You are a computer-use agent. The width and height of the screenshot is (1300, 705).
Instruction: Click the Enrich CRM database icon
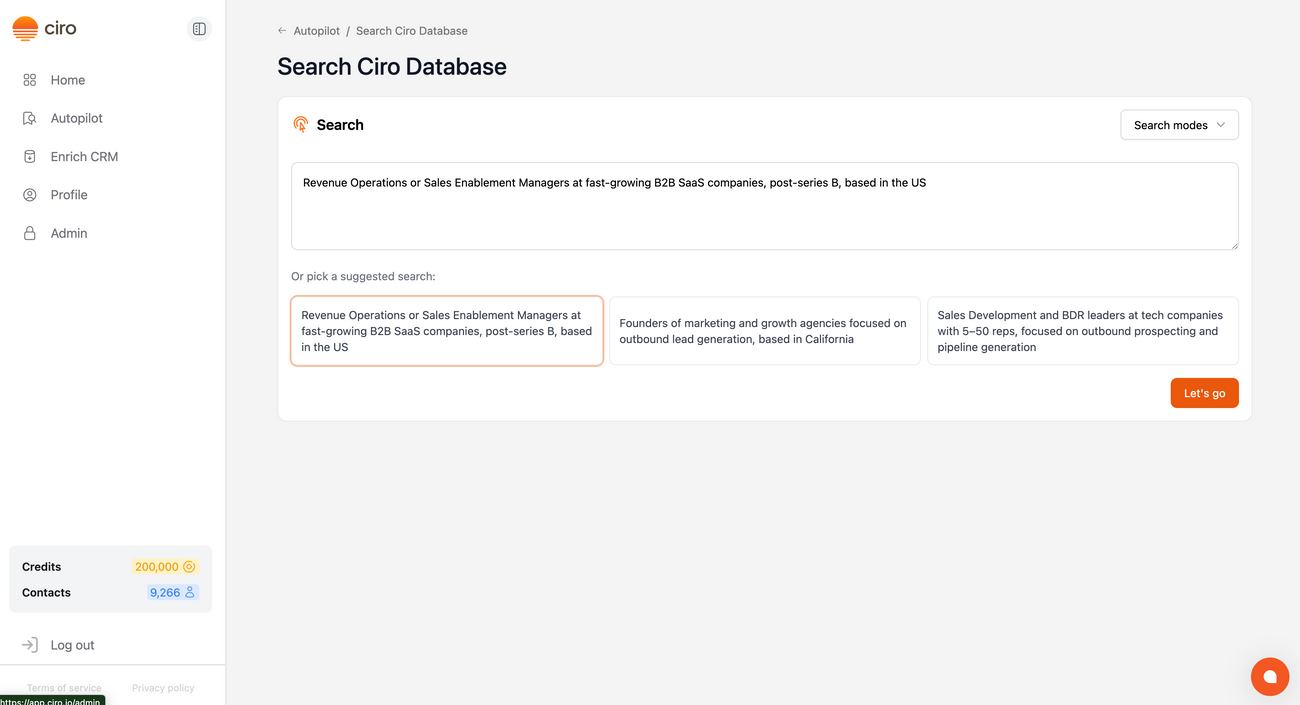pyautogui.click(x=29, y=156)
